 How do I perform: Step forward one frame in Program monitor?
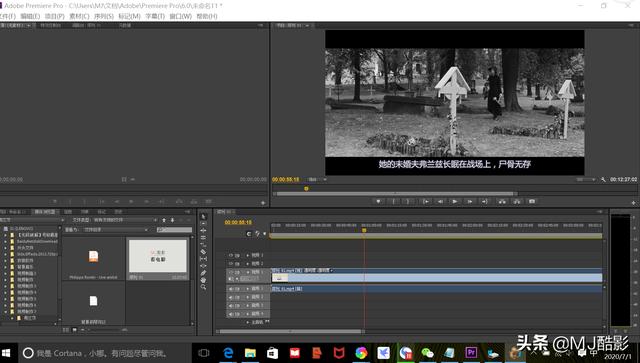tap(470, 201)
